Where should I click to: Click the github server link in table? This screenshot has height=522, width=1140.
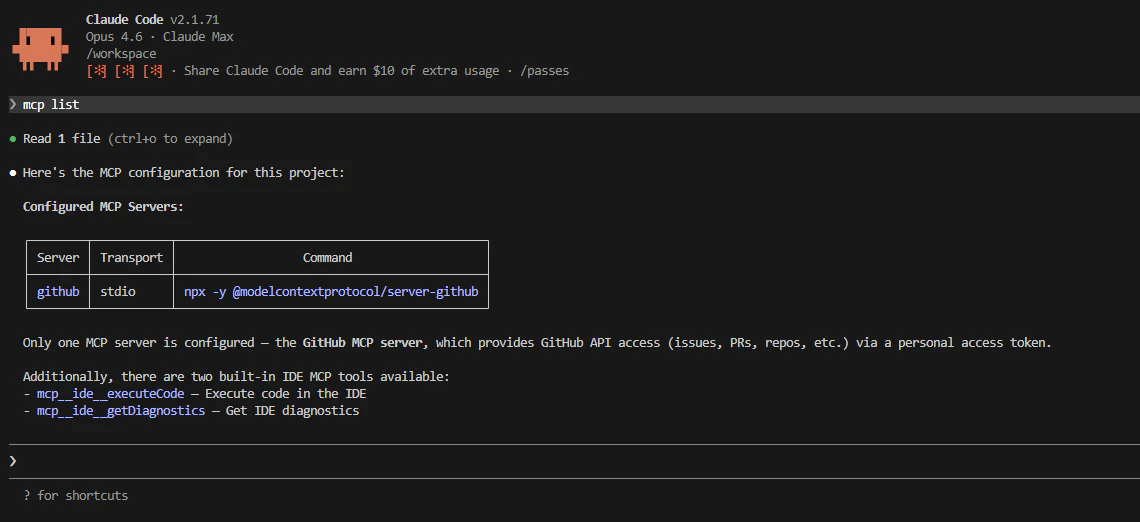point(58,292)
